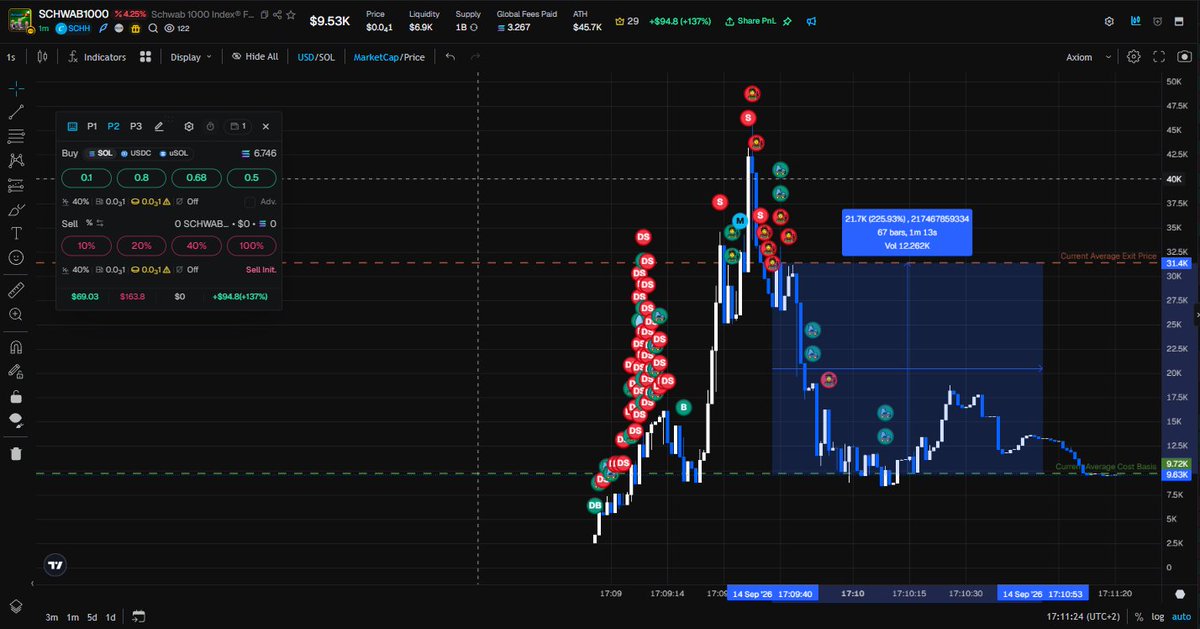Expand the Display dropdown
1200x629 pixels.
191,57
